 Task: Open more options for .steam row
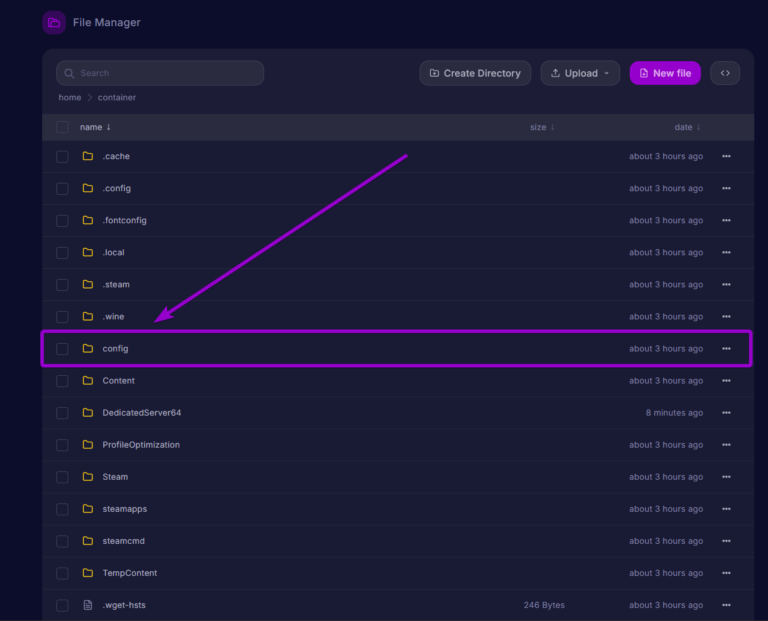pyautogui.click(x=726, y=285)
